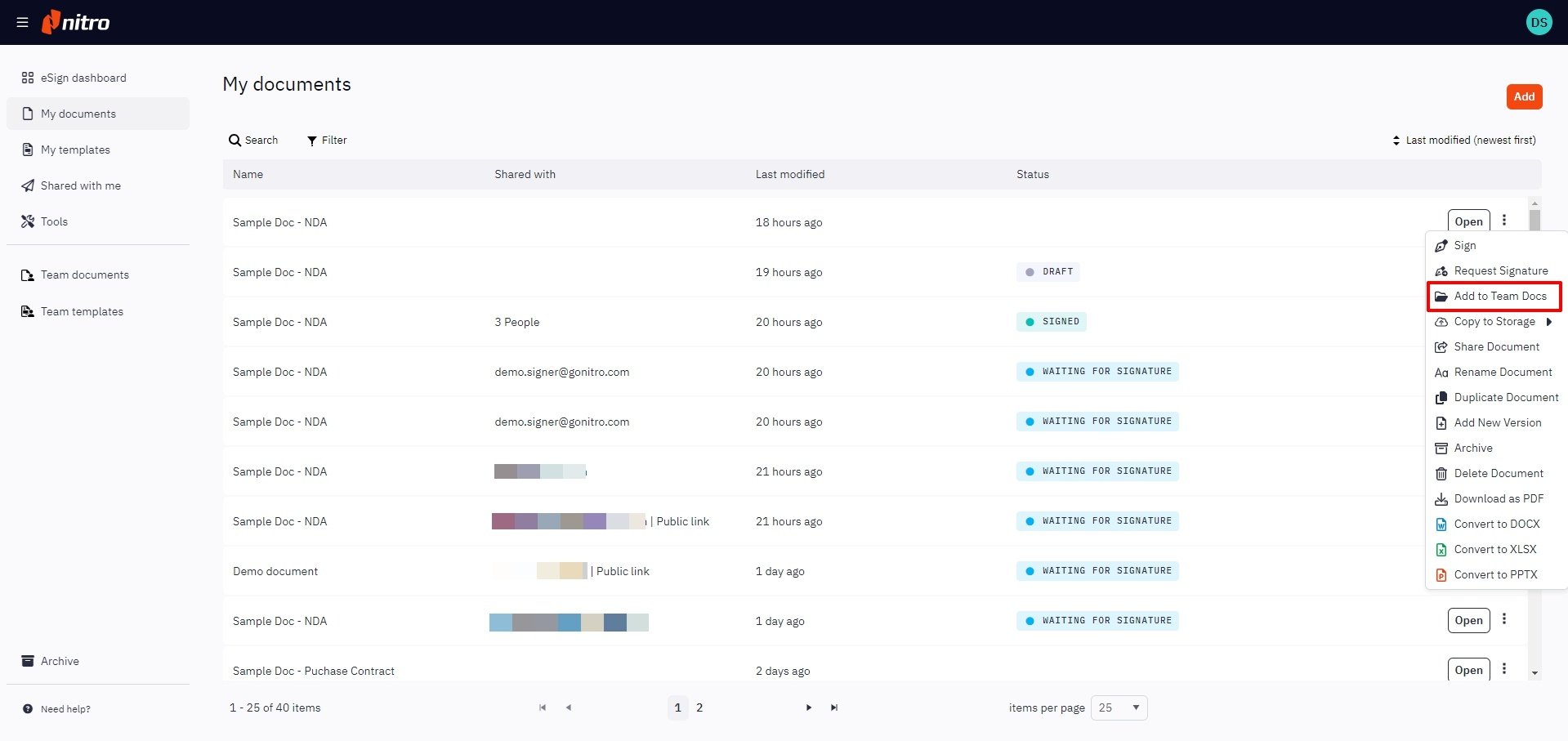Click the DS user avatar
The width and height of the screenshot is (1568, 741).
click(x=1539, y=23)
